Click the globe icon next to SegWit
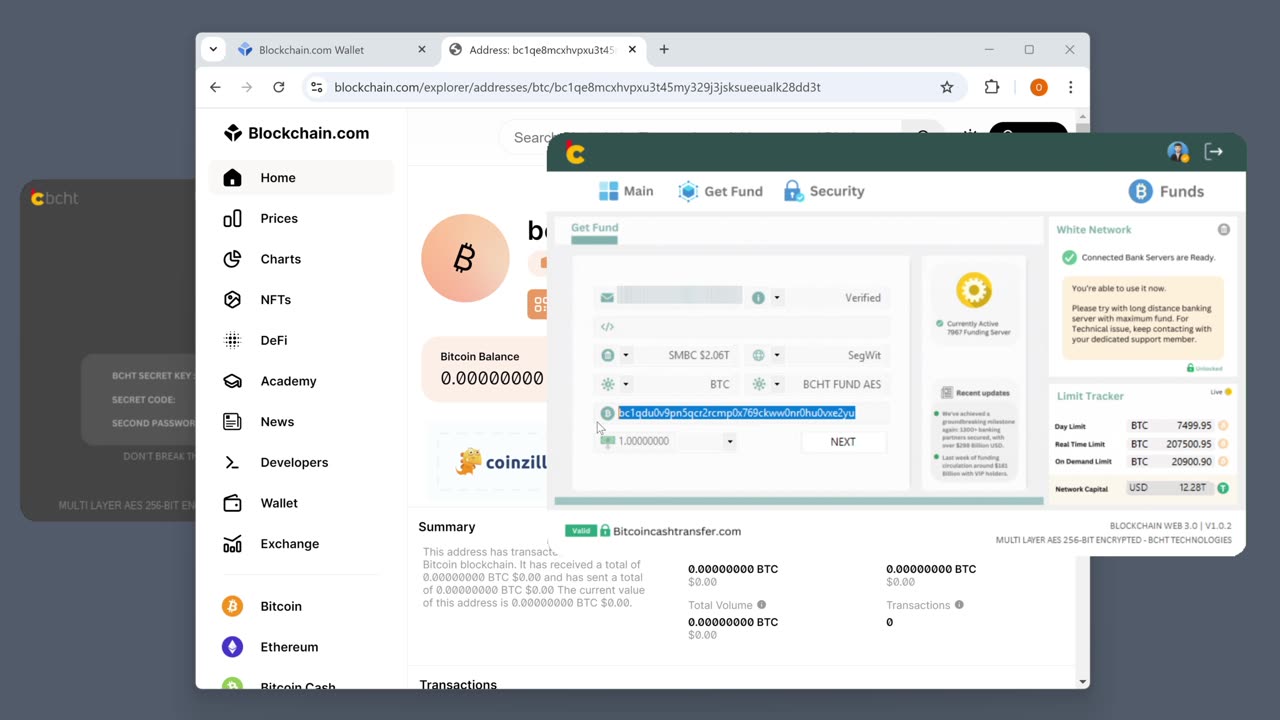This screenshot has height=720, width=1280. 759,355
